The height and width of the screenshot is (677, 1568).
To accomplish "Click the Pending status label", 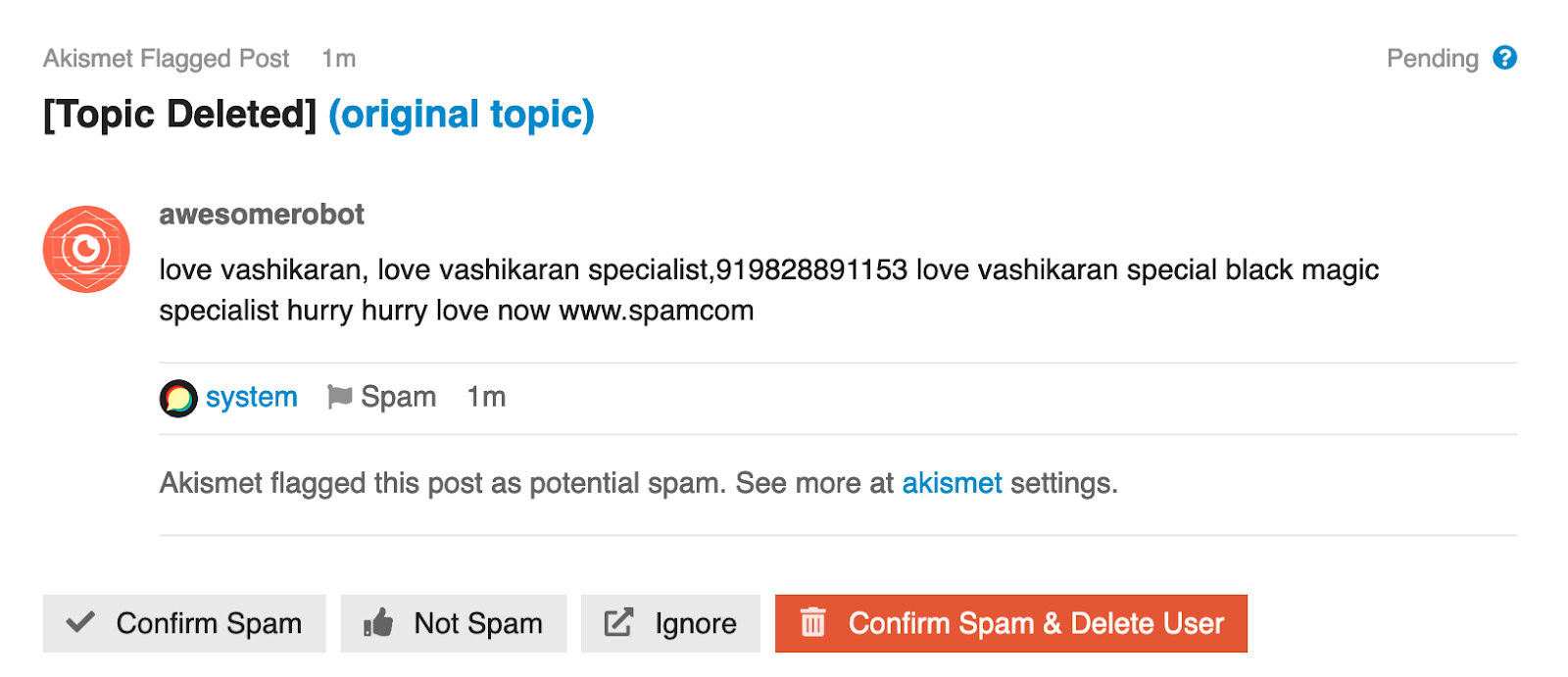I will click(1432, 59).
